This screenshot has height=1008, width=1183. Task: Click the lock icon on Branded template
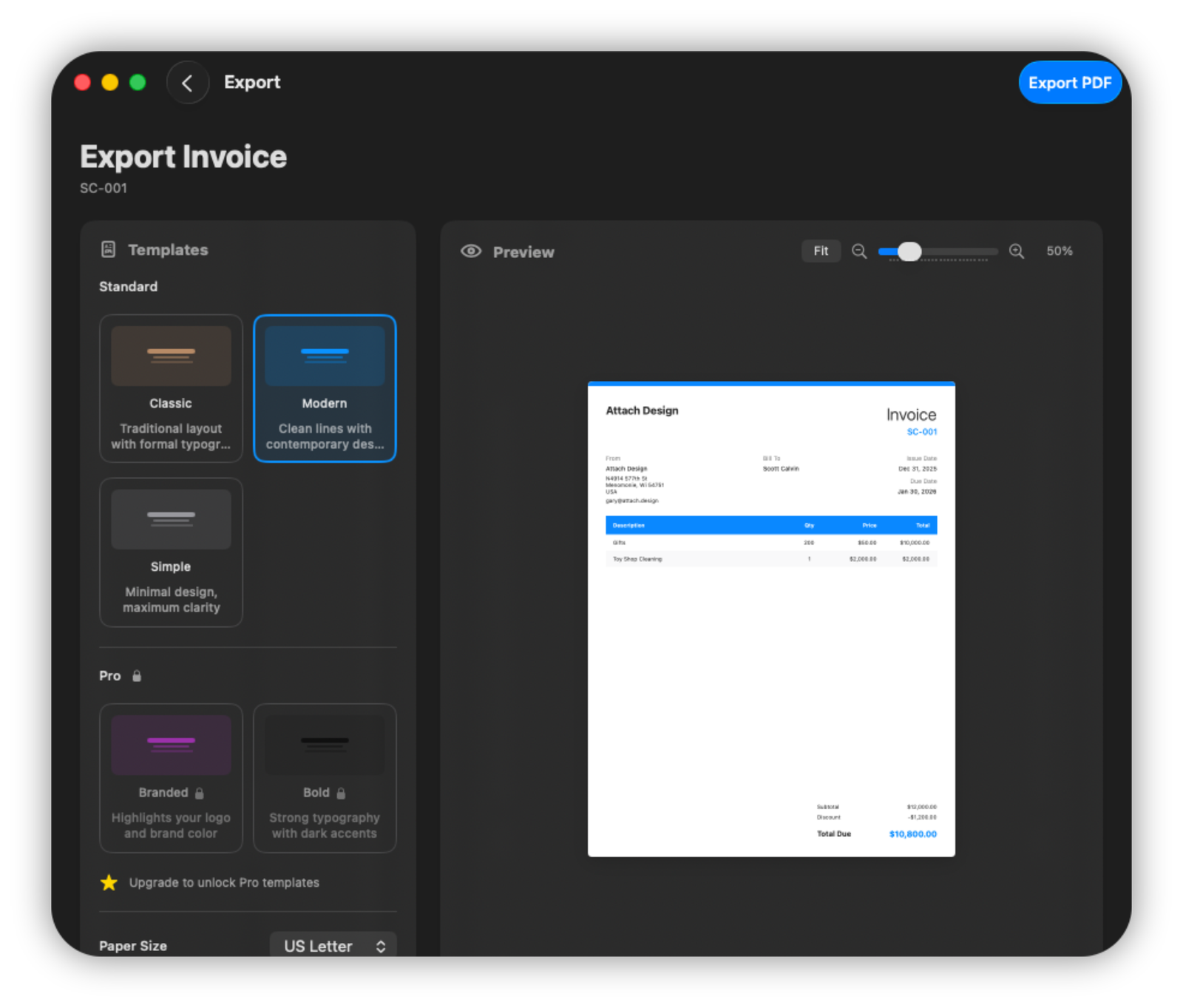pos(200,793)
